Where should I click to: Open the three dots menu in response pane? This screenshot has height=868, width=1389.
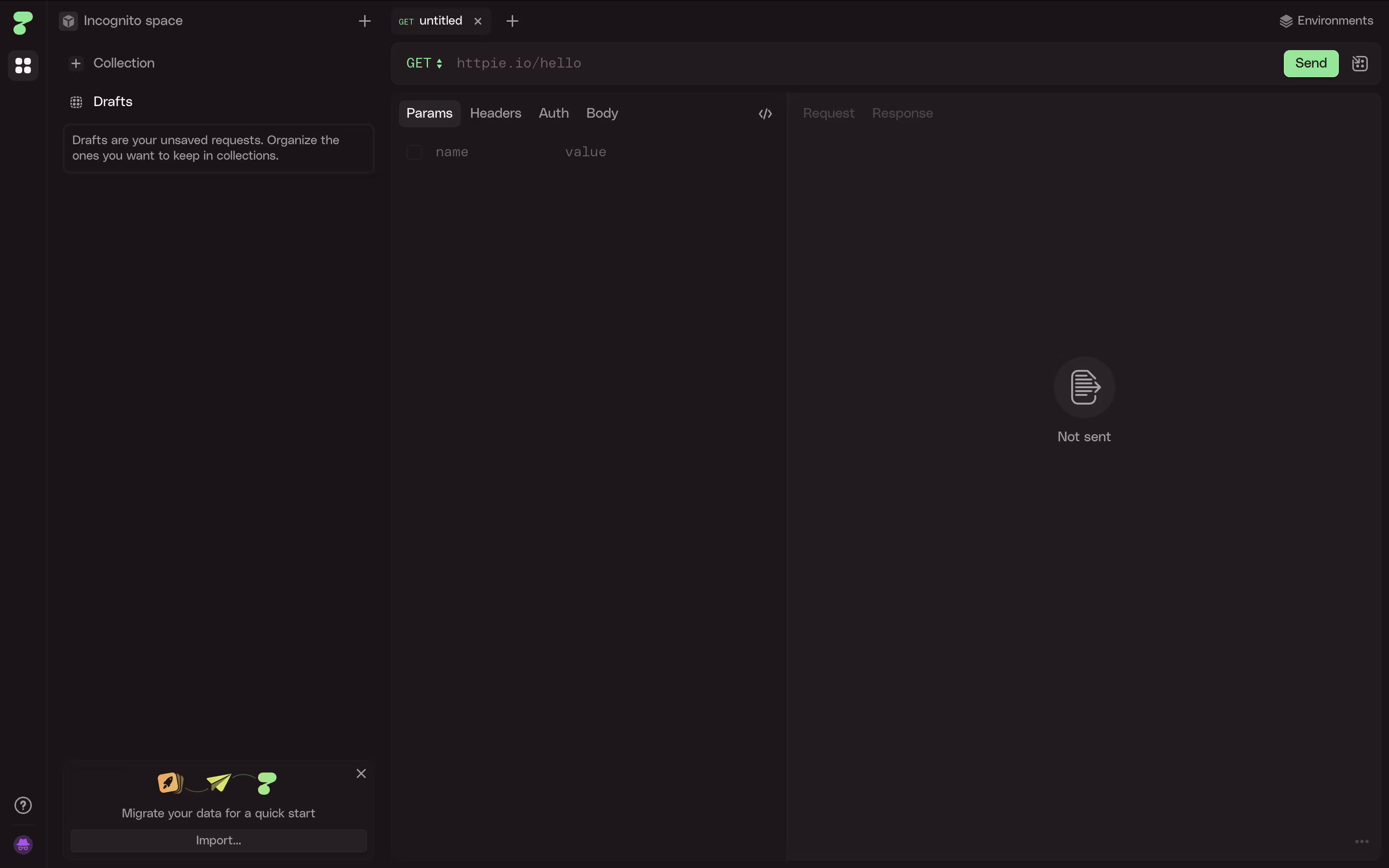pyautogui.click(x=1362, y=841)
